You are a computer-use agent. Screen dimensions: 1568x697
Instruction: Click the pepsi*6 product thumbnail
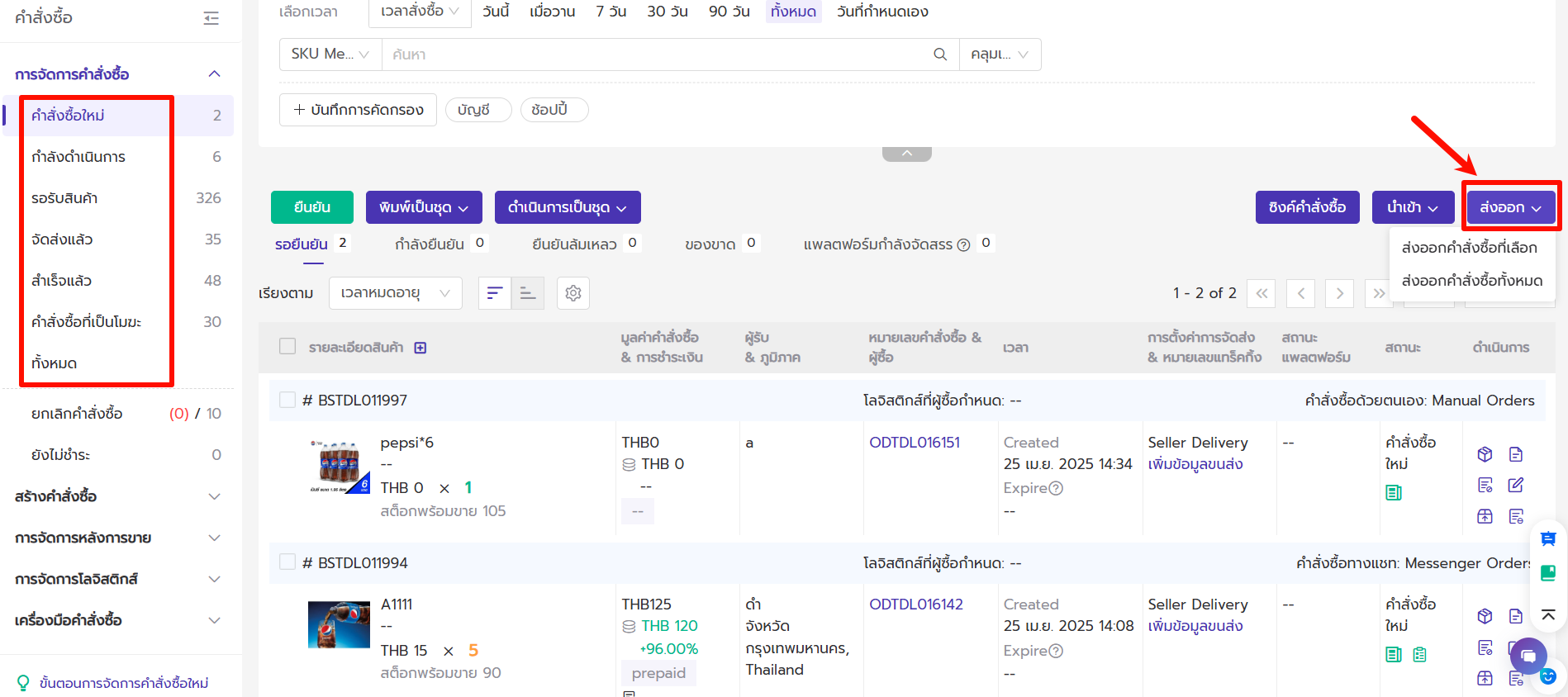[340, 467]
